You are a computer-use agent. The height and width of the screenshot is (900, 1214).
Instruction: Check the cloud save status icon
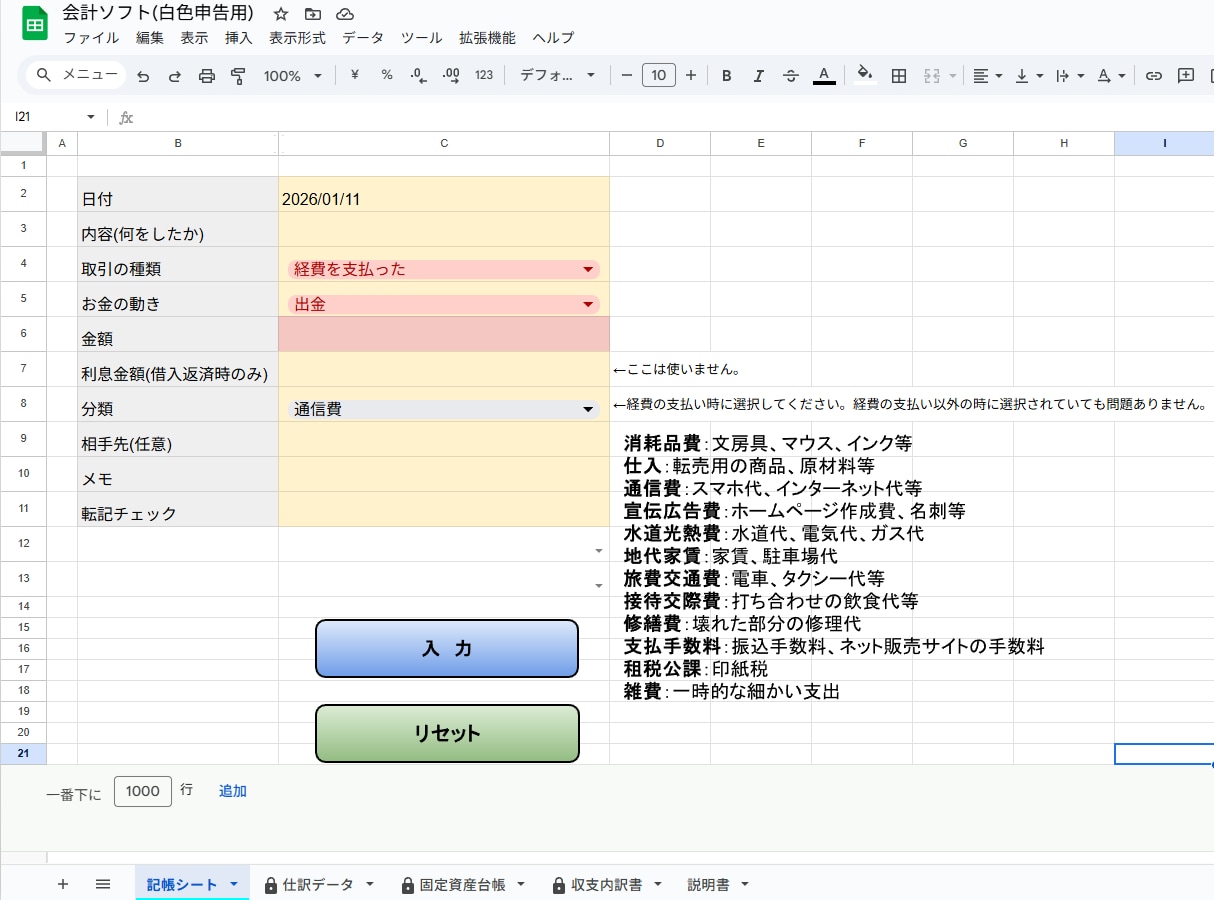point(345,14)
